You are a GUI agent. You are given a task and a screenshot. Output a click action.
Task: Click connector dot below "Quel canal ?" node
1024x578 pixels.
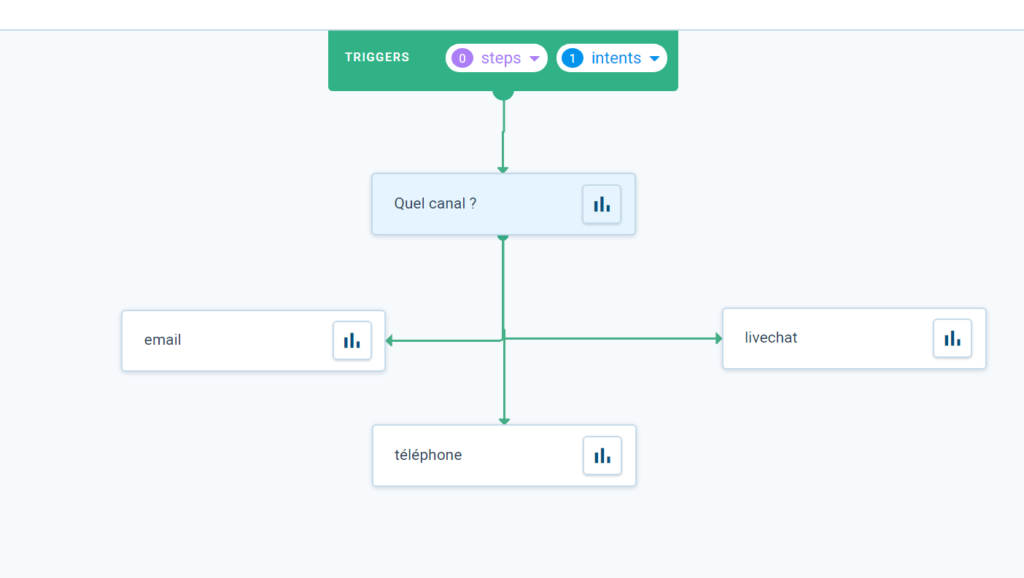pyautogui.click(x=503, y=238)
